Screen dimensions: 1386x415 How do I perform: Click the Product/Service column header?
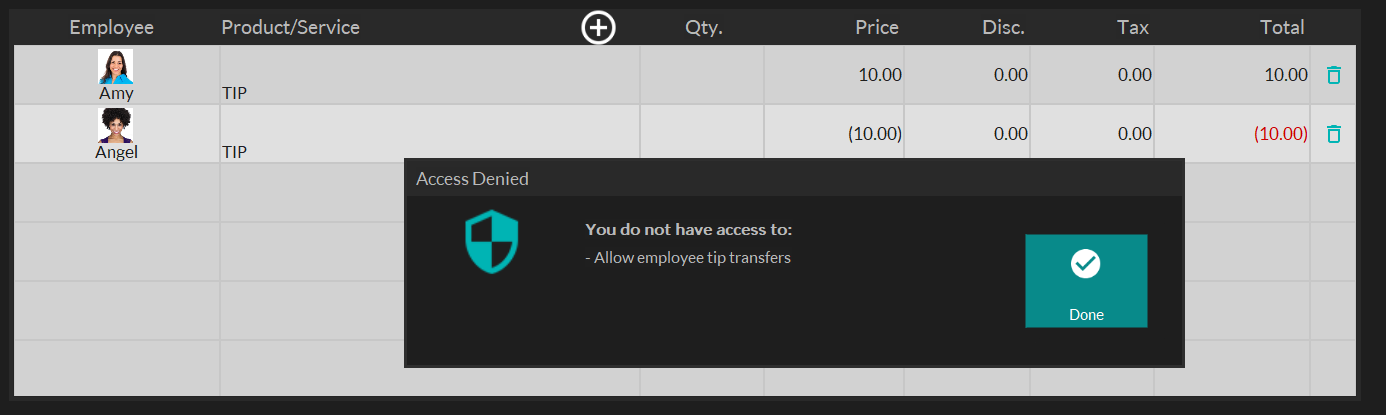290,28
